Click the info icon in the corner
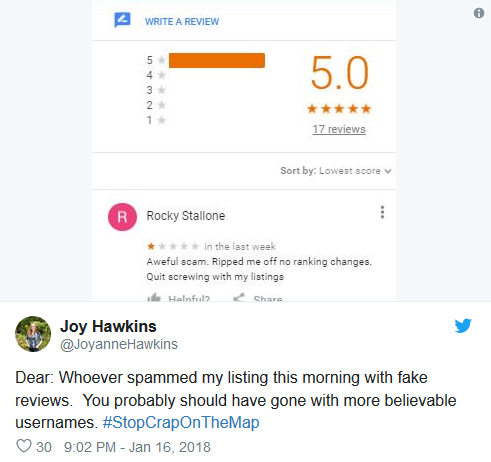 click(479, 13)
